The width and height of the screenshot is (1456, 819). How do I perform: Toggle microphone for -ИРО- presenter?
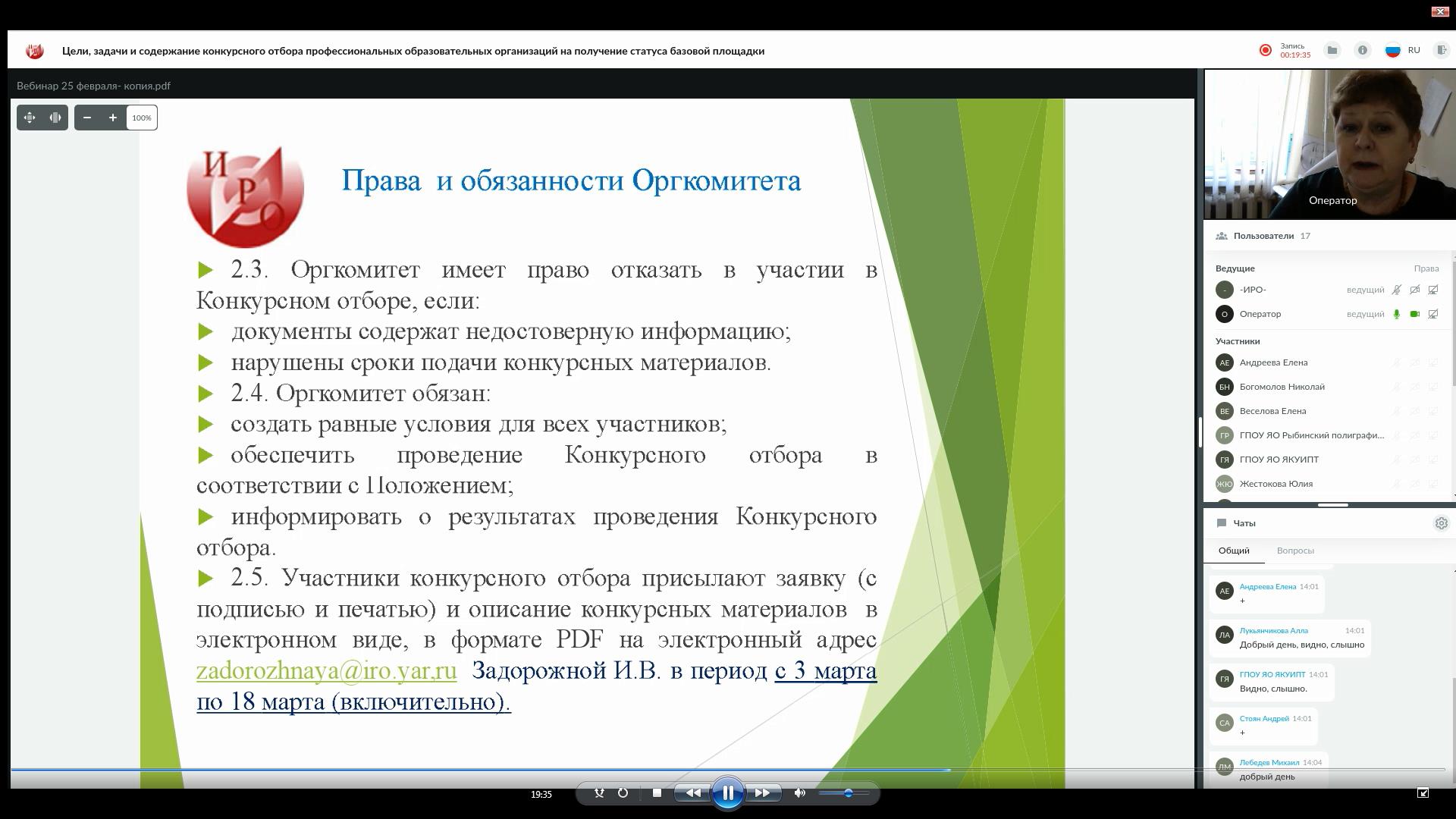coord(1396,290)
